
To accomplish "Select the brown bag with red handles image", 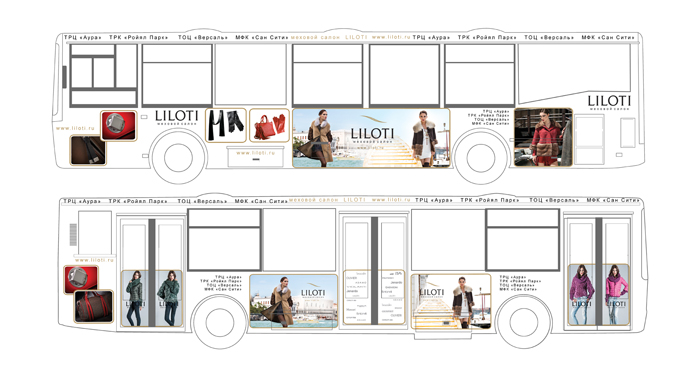I will click(x=94, y=306).
